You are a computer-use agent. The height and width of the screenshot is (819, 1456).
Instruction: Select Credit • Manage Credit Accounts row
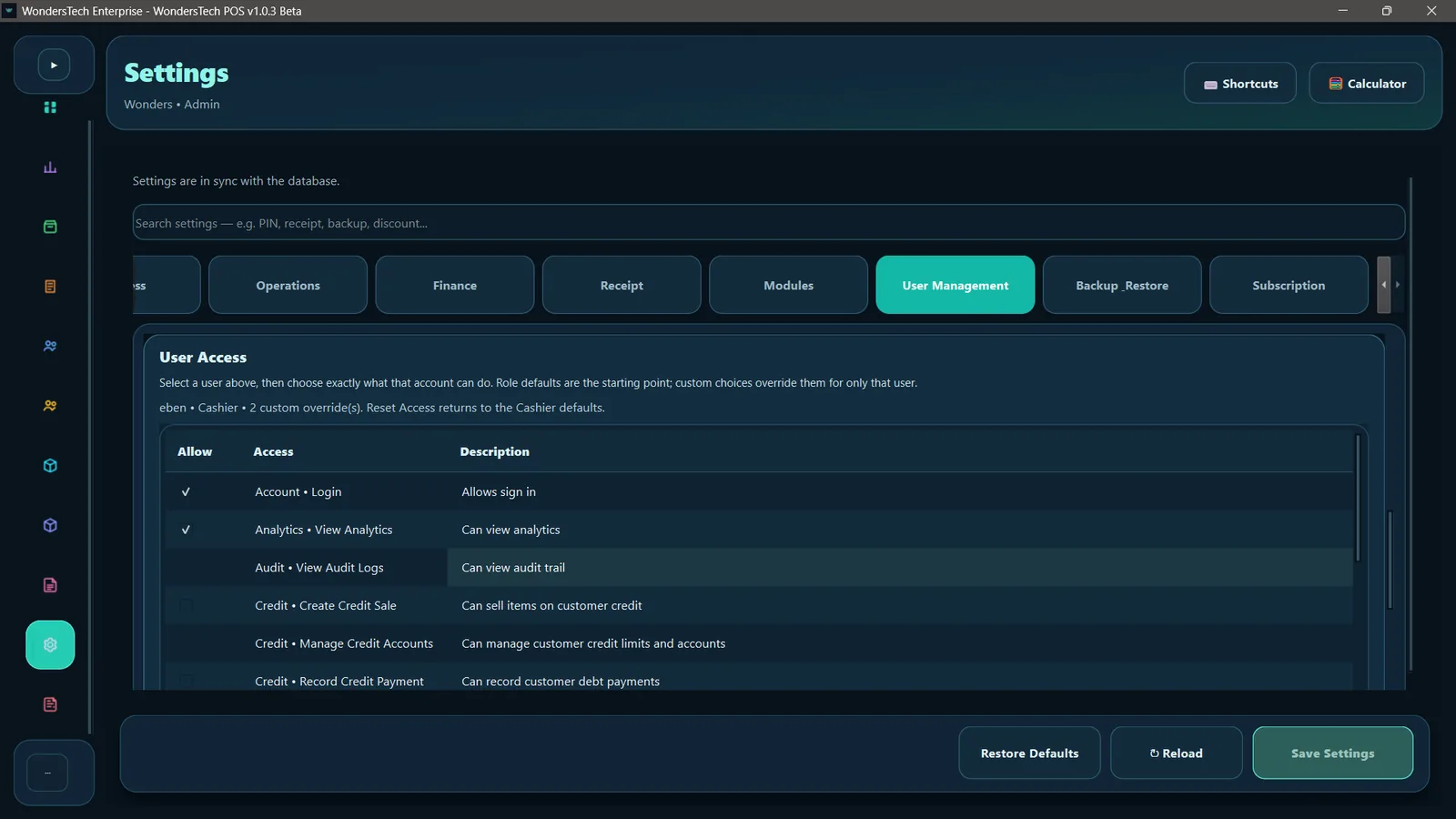759,643
